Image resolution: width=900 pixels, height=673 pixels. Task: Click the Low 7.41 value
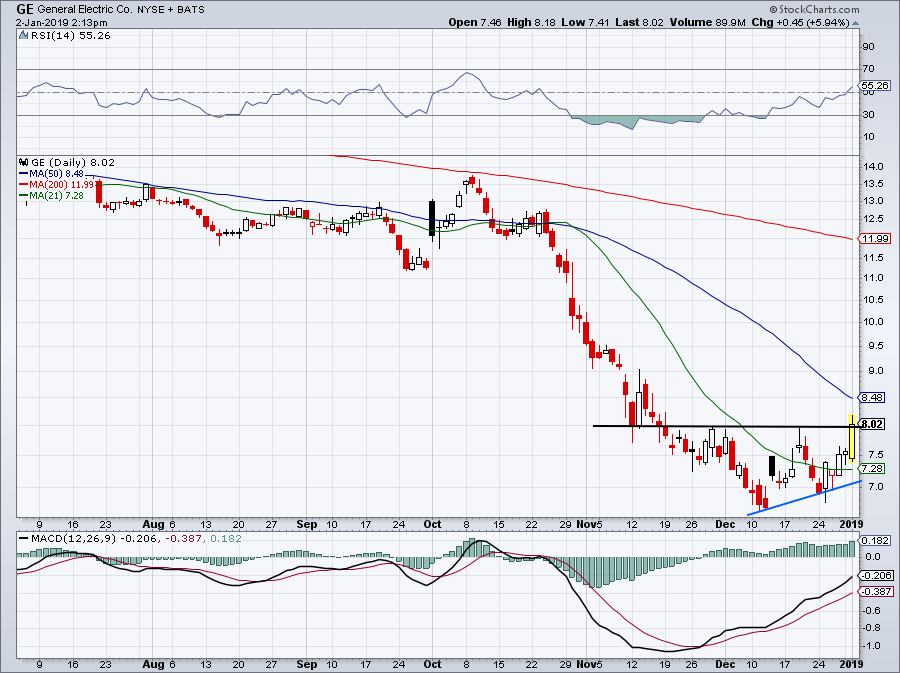(585, 22)
